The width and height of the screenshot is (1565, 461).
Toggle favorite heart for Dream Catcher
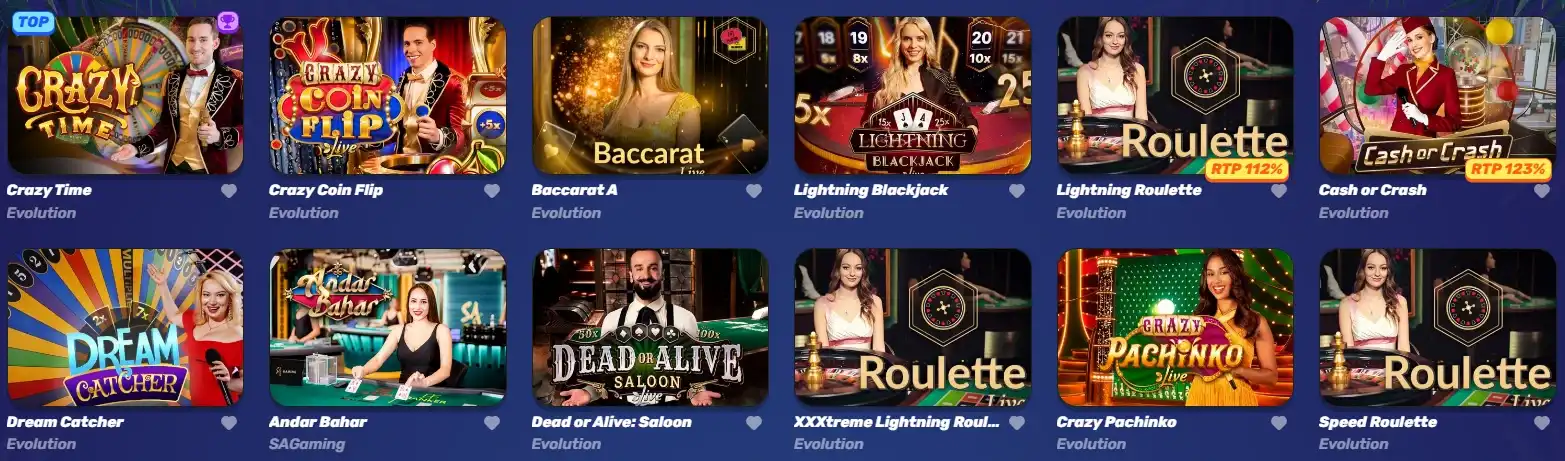pyautogui.click(x=229, y=423)
